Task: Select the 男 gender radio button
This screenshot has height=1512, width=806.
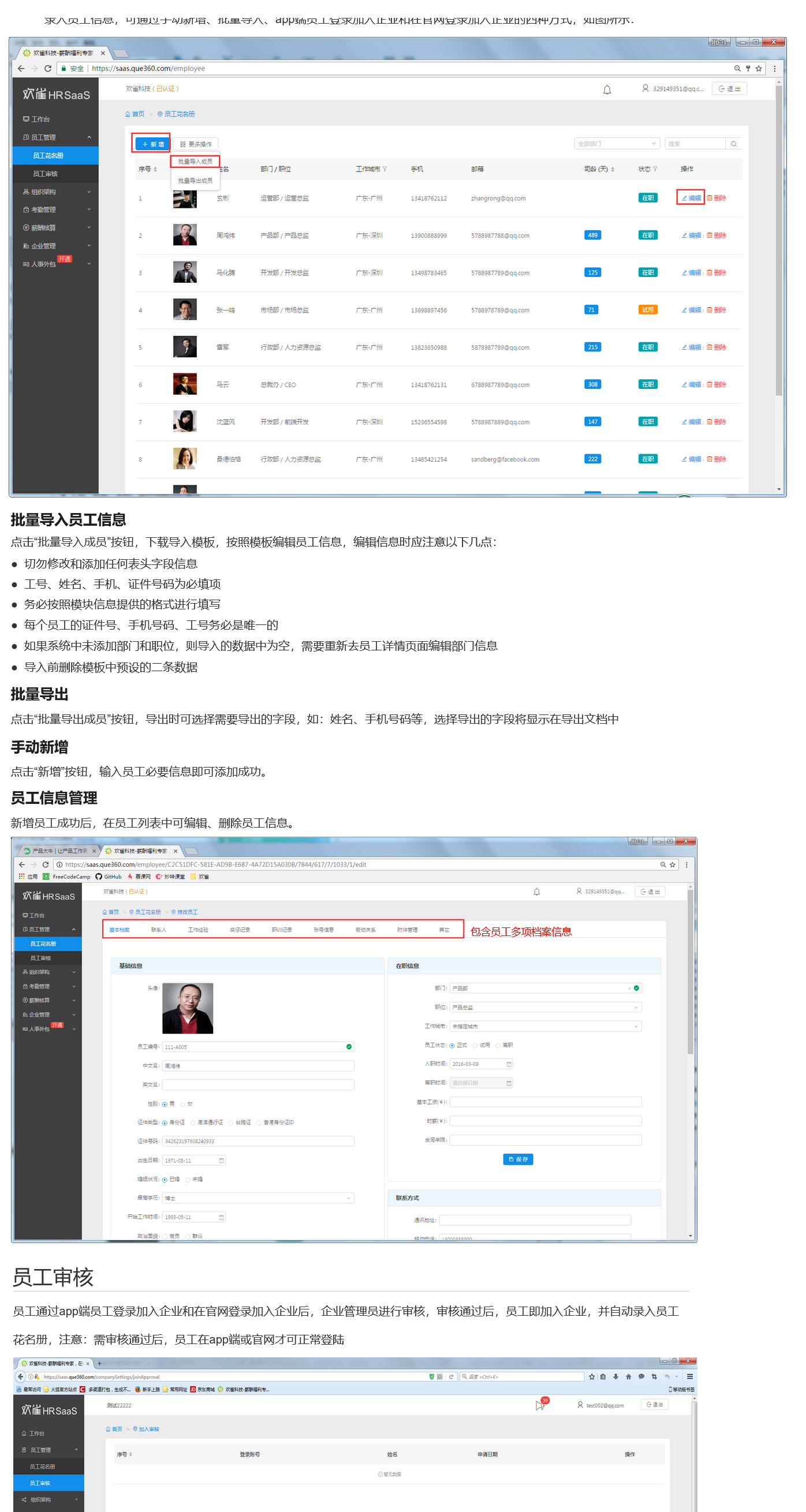Action: pyautogui.click(x=165, y=1104)
